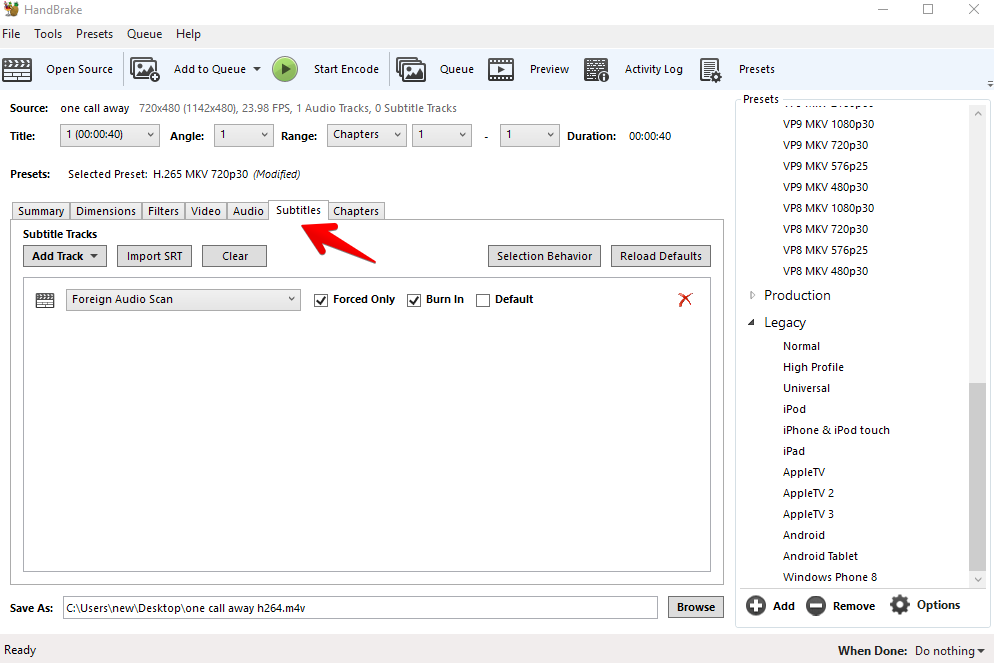Image resolution: width=994 pixels, height=663 pixels.
Task: Open the File menu
Action: 11,34
